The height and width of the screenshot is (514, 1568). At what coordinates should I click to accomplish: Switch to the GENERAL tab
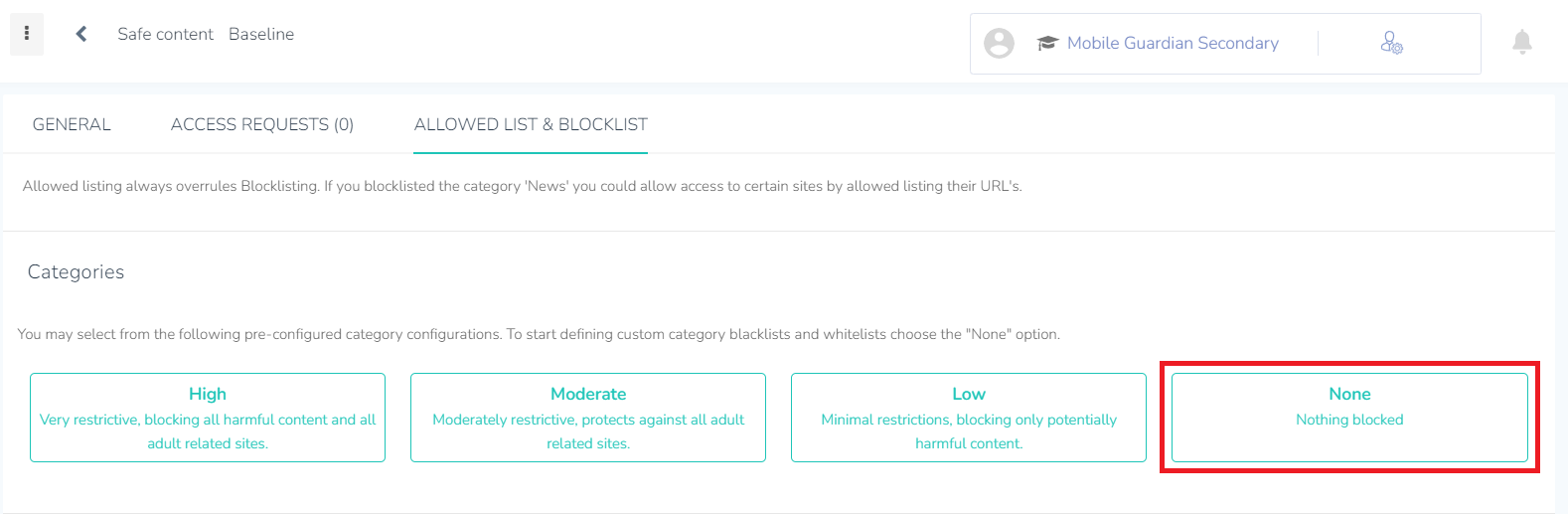pos(72,124)
